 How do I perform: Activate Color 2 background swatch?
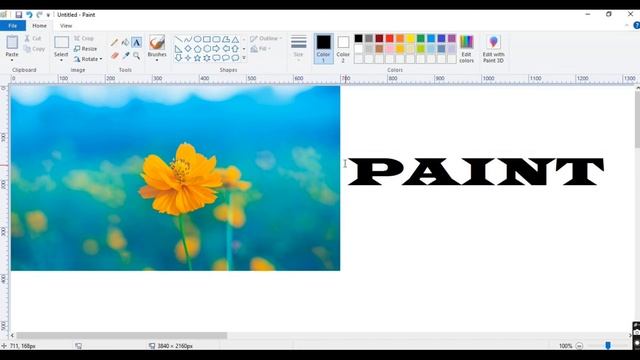click(343, 49)
